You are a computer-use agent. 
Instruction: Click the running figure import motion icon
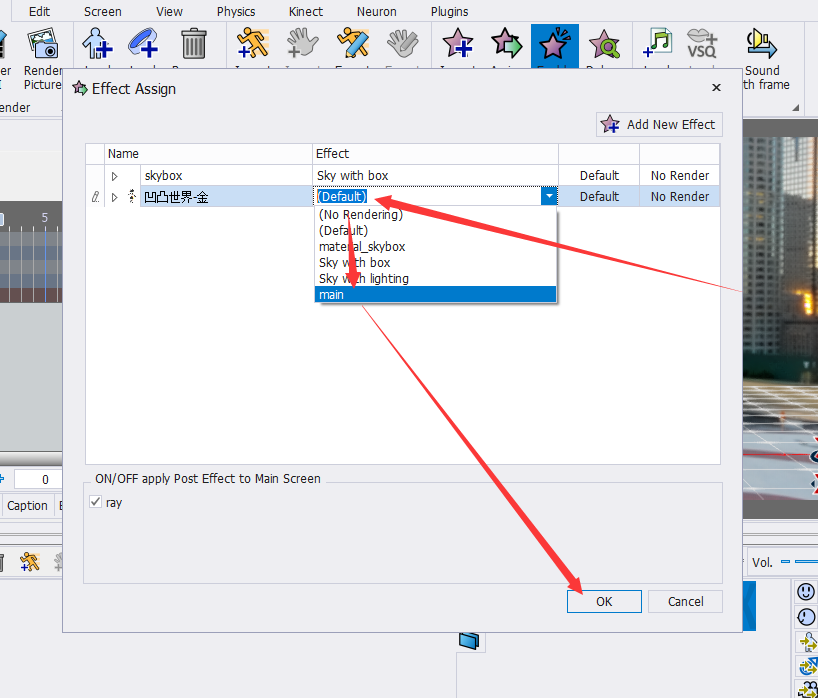[x=252, y=43]
